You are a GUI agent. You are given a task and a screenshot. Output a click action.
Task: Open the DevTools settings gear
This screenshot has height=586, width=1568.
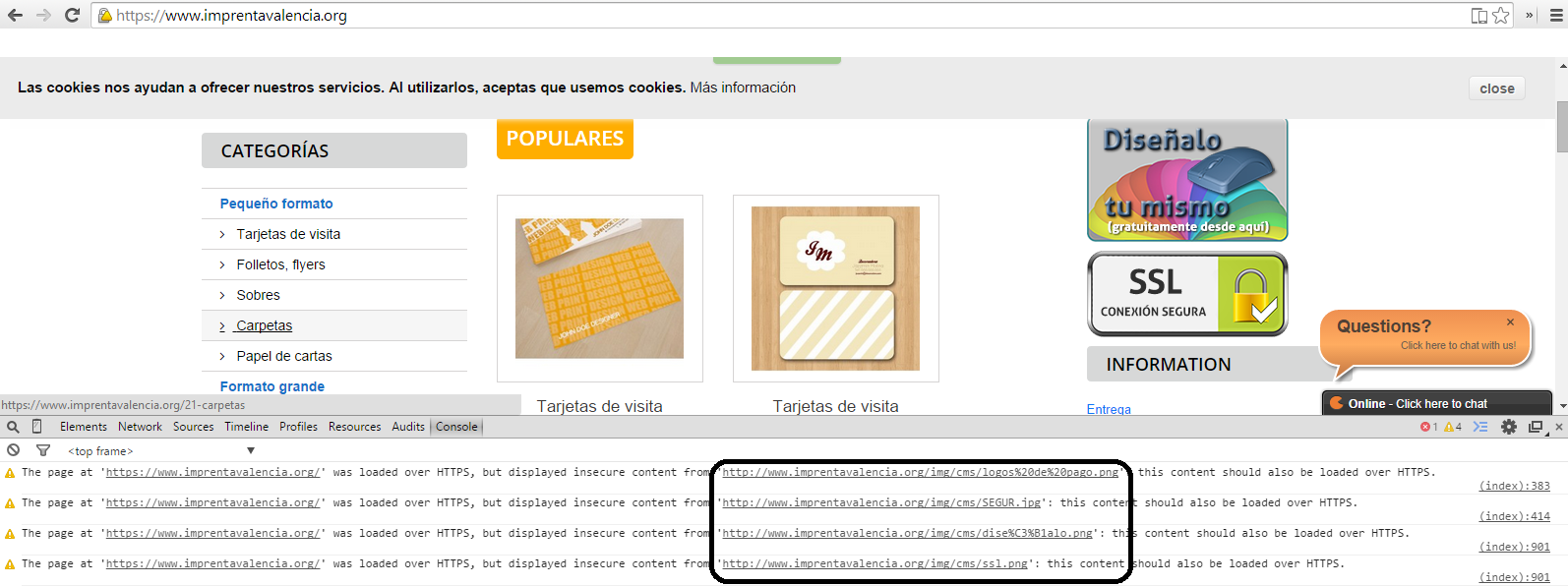click(x=1508, y=427)
